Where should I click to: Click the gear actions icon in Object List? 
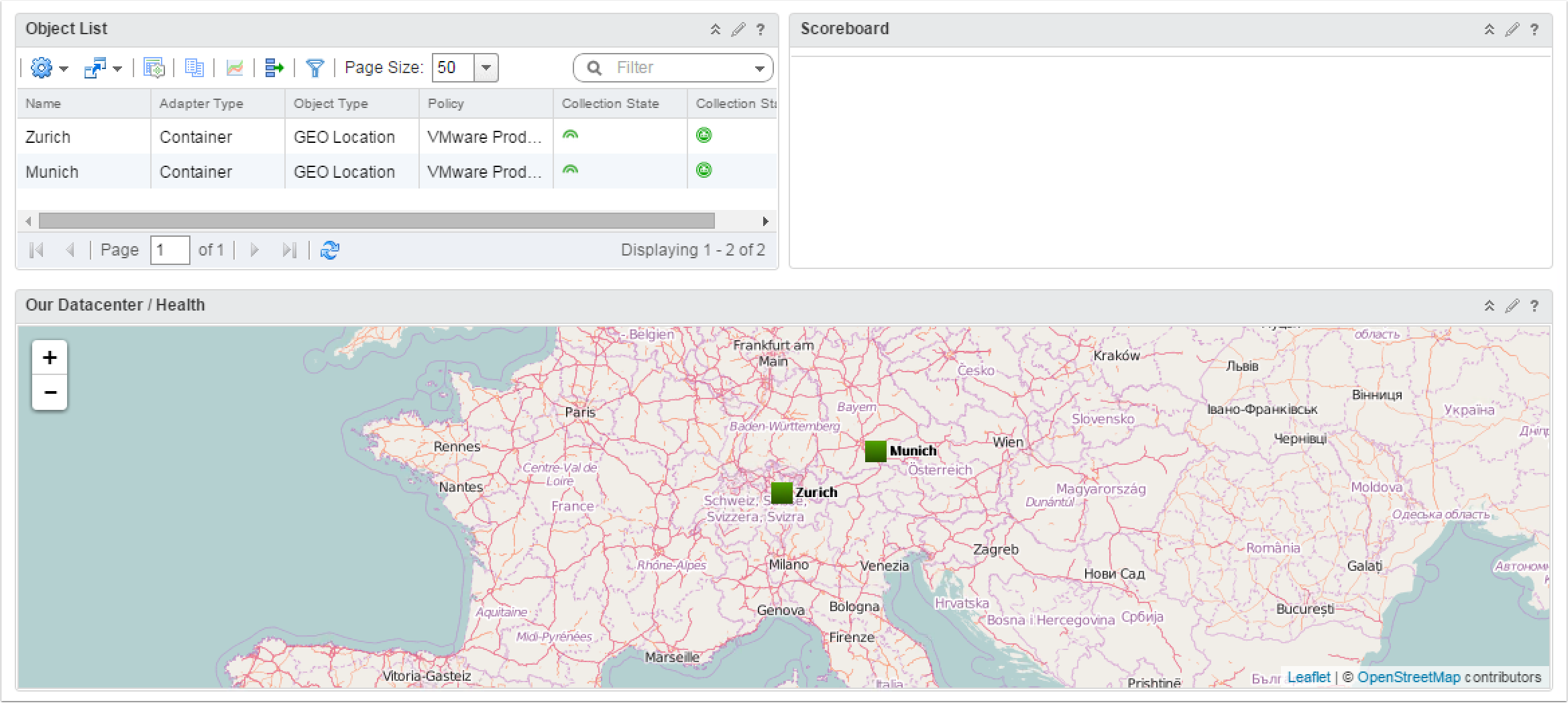click(41, 68)
